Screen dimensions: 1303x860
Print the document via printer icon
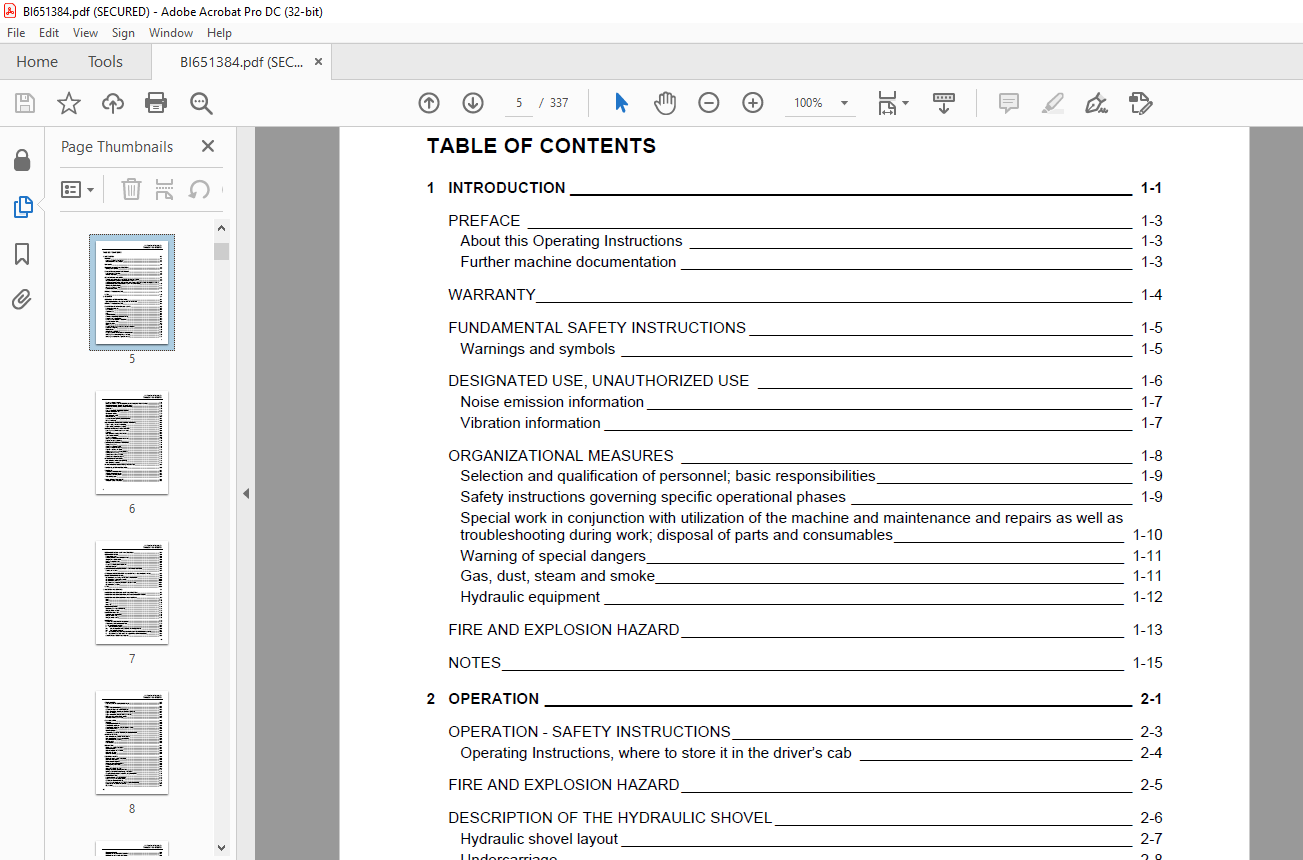(x=156, y=103)
